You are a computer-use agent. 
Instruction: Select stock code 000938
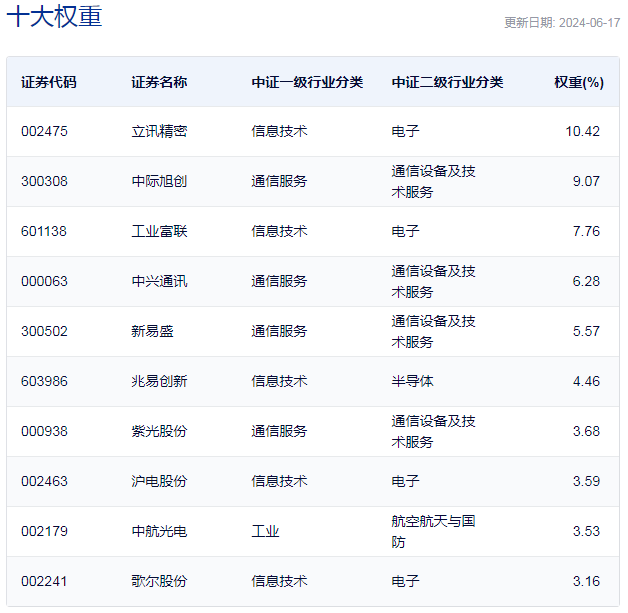44,432
